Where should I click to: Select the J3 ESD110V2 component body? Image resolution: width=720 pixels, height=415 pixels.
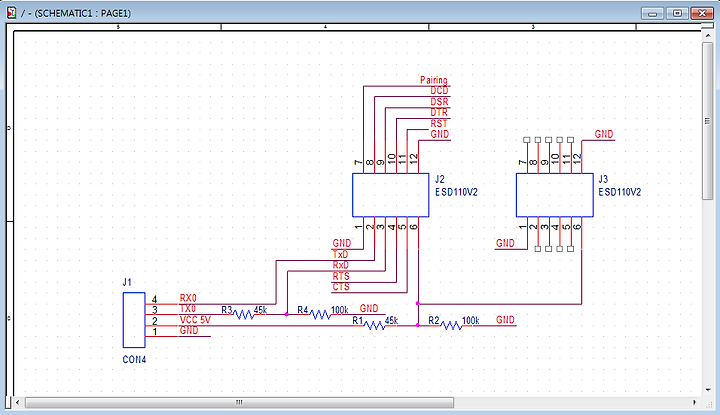click(555, 195)
